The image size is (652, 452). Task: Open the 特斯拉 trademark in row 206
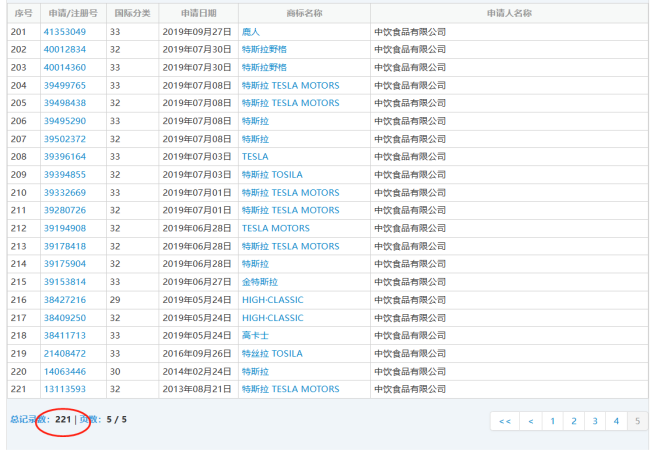[255, 121]
